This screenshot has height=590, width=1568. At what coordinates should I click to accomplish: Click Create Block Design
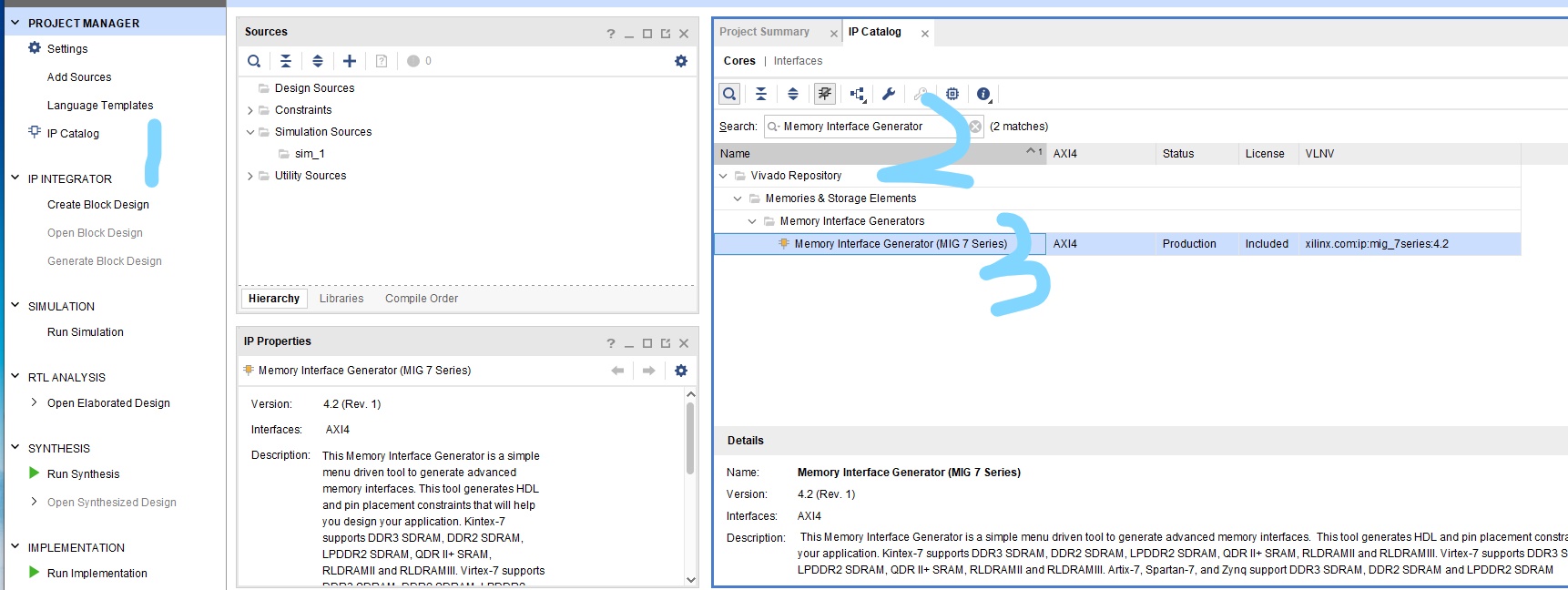pyautogui.click(x=98, y=205)
